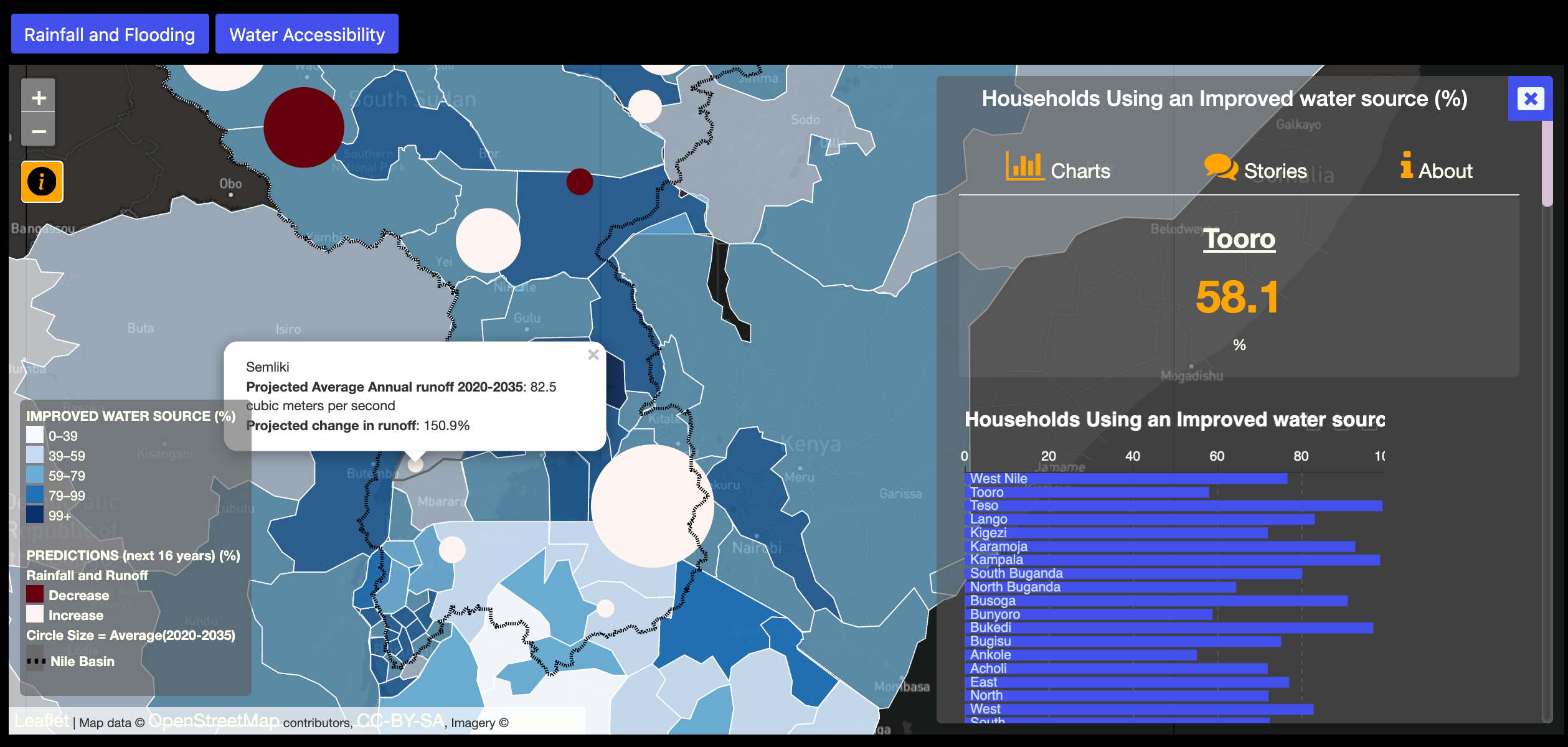1568x747 pixels.
Task: Click the 79–99 legend color swatch
Action: (x=35, y=496)
